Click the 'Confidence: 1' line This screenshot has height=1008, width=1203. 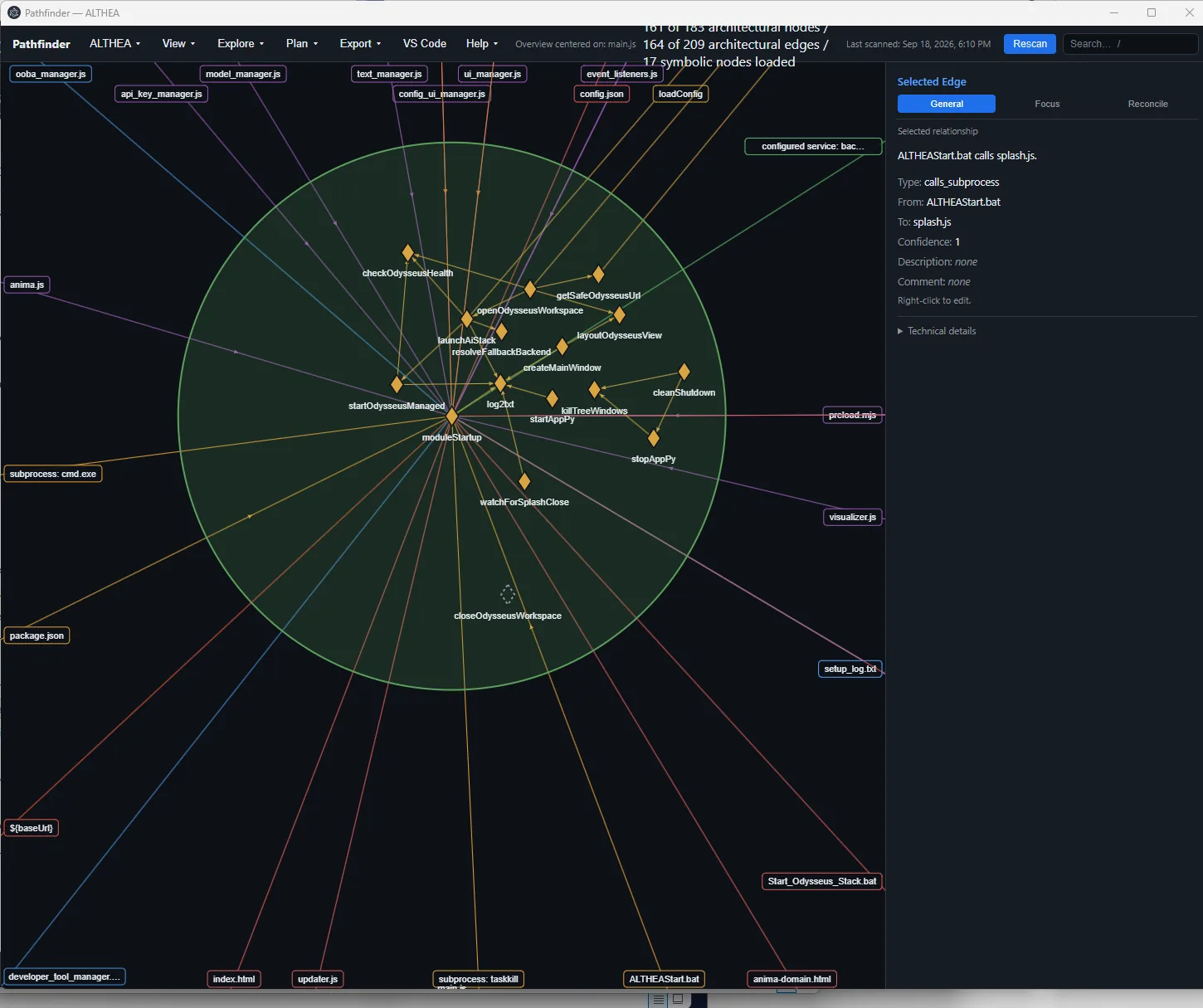point(929,242)
